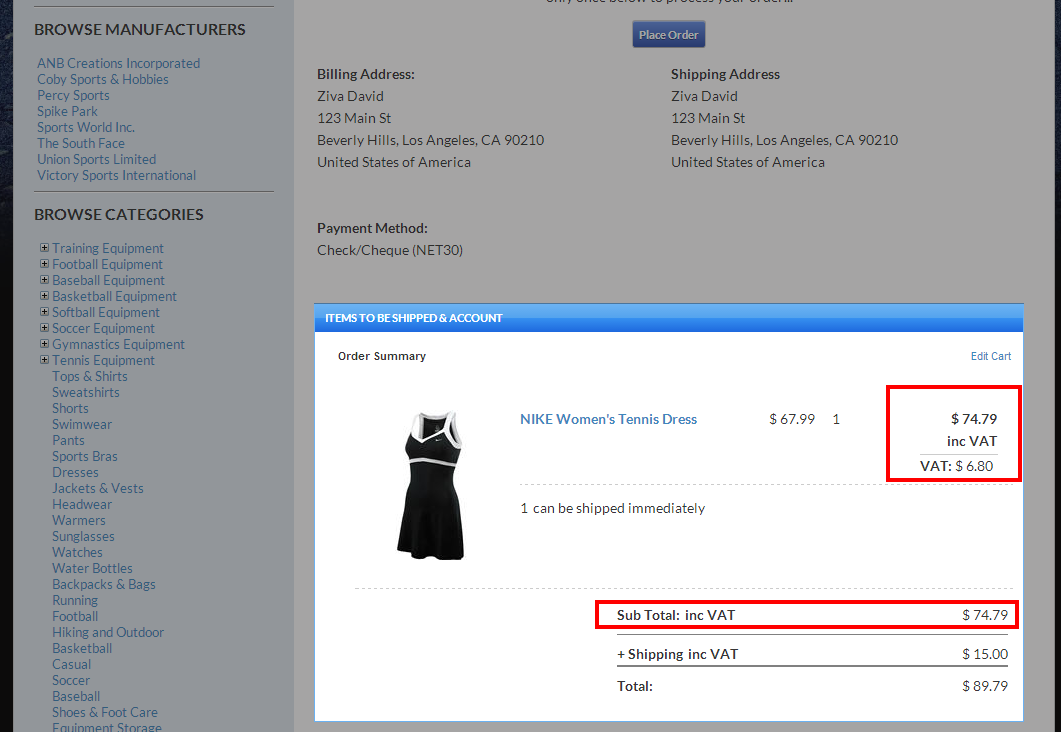Expand the Football Equipment category
Viewport: 1061px width, 732px height.
pos(44,264)
